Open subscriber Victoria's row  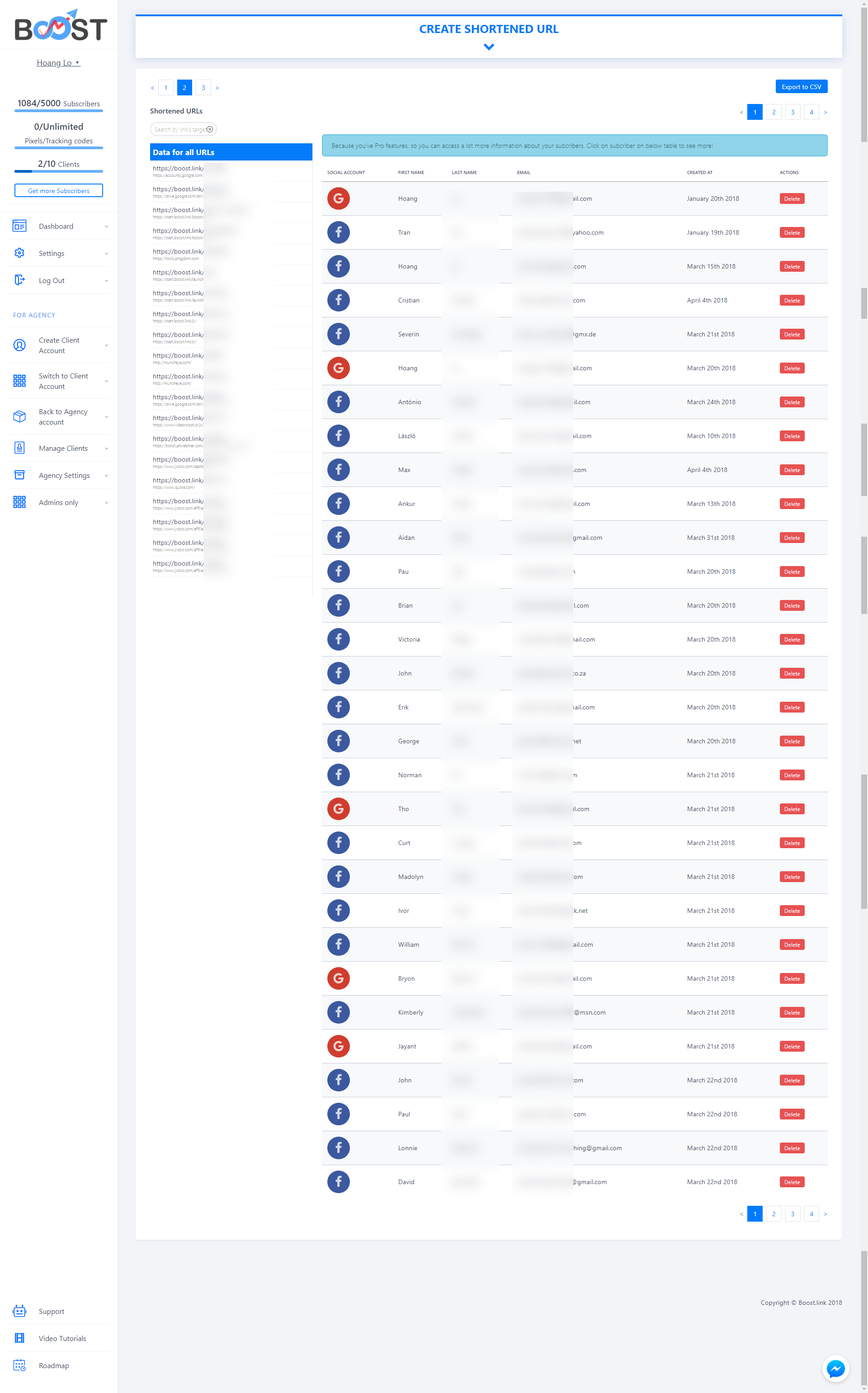click(574, 639)
